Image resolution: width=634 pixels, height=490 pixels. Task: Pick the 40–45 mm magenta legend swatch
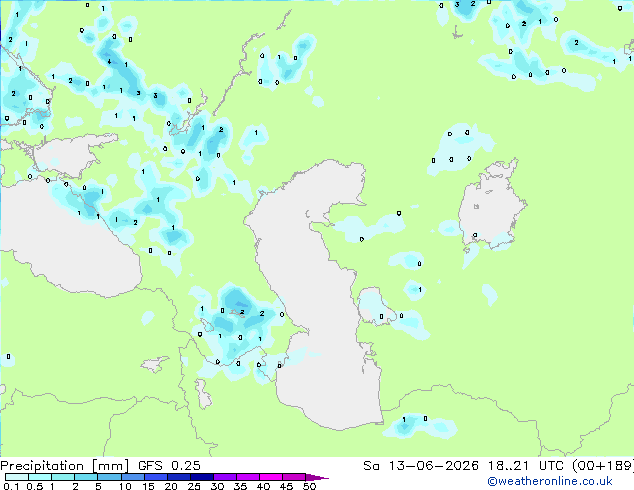(x=271, y=477)
